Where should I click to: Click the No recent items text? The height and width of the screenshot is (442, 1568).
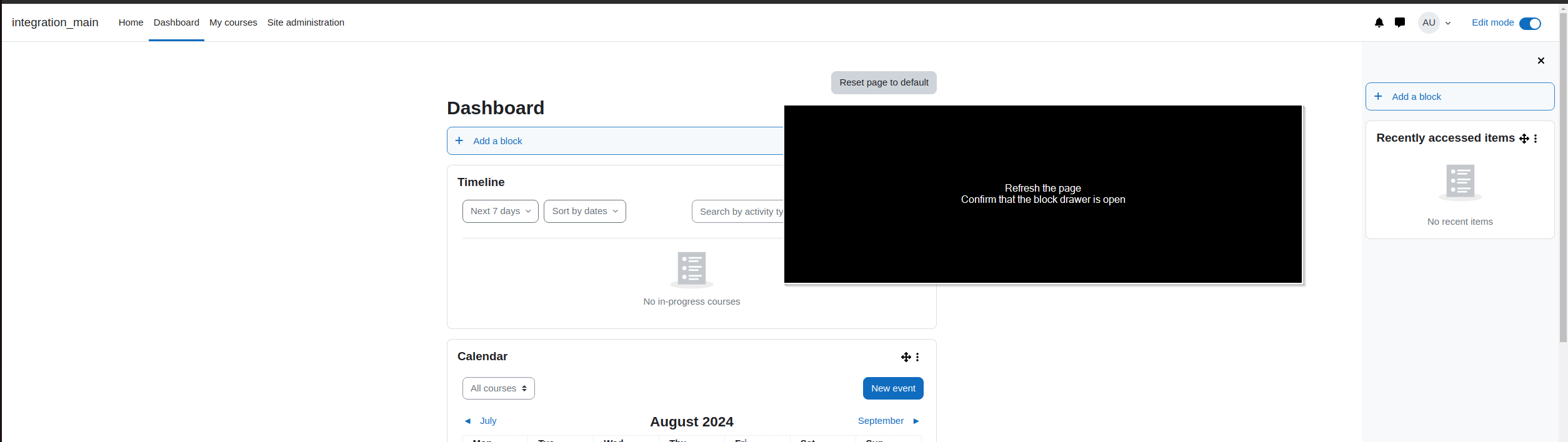click(1460, 222)
